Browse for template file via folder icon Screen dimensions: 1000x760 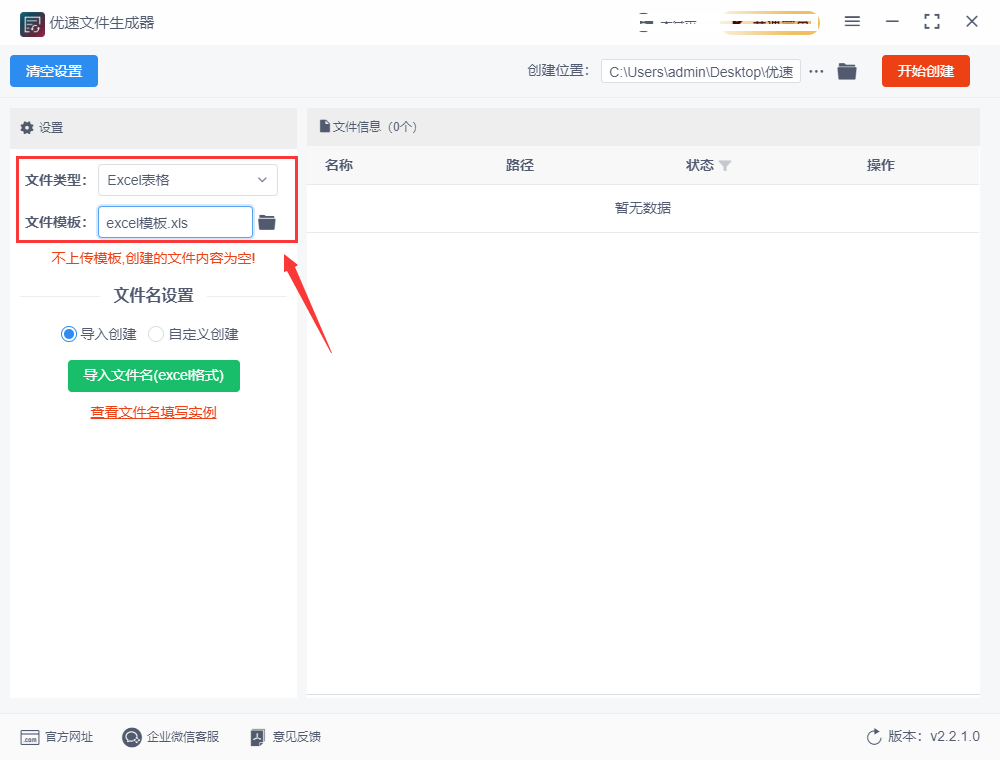(x=267, y=222)
